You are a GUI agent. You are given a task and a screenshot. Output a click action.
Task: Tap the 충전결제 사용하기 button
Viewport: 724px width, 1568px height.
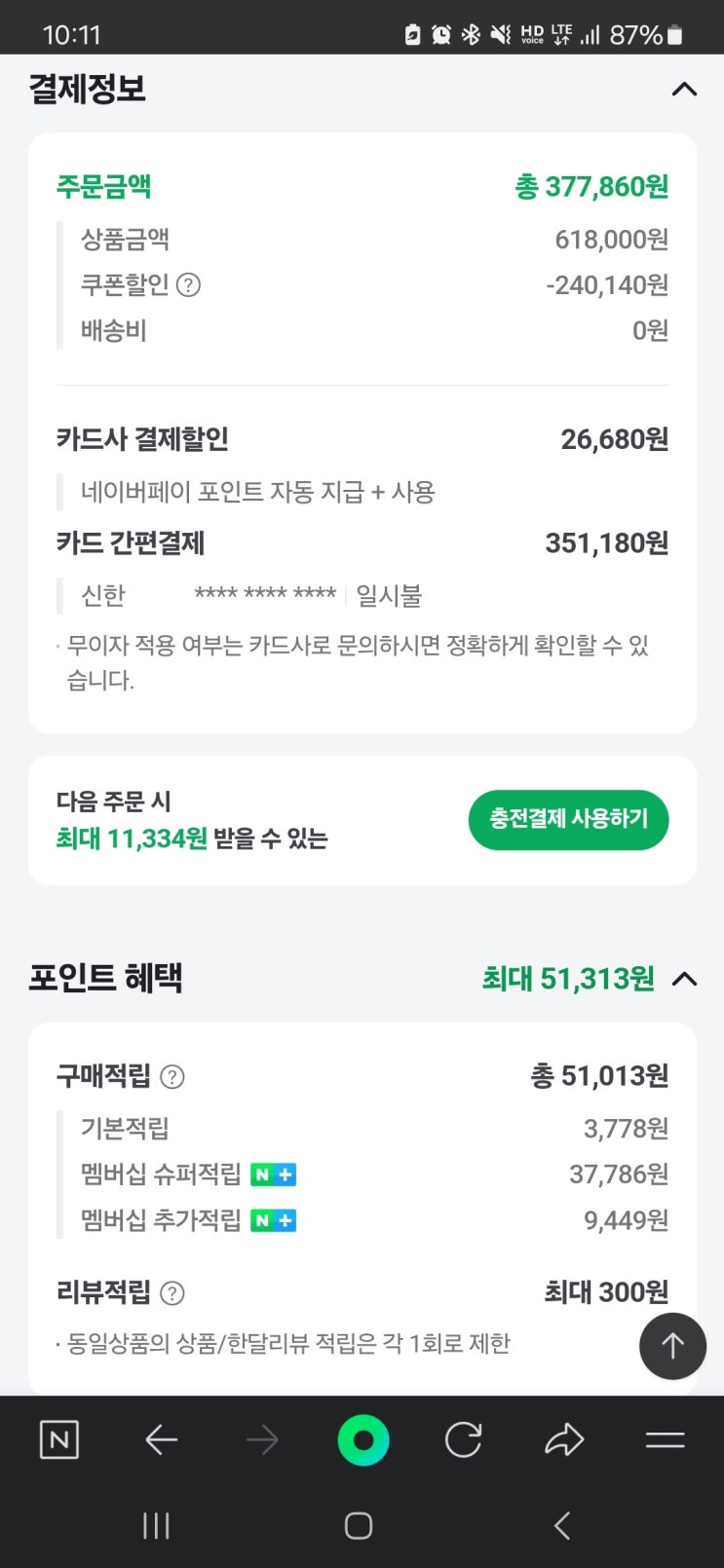(x=568, y=819)
